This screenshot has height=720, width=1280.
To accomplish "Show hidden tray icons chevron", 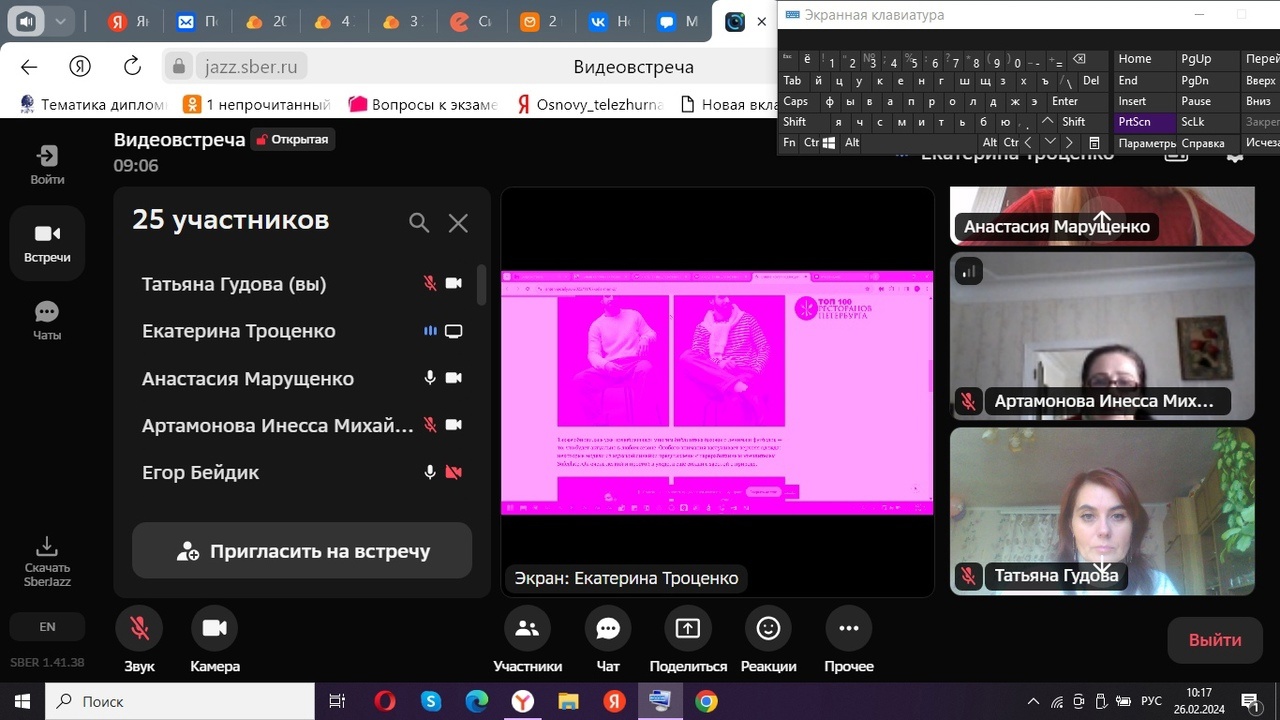I will [x=1033, y=701].
